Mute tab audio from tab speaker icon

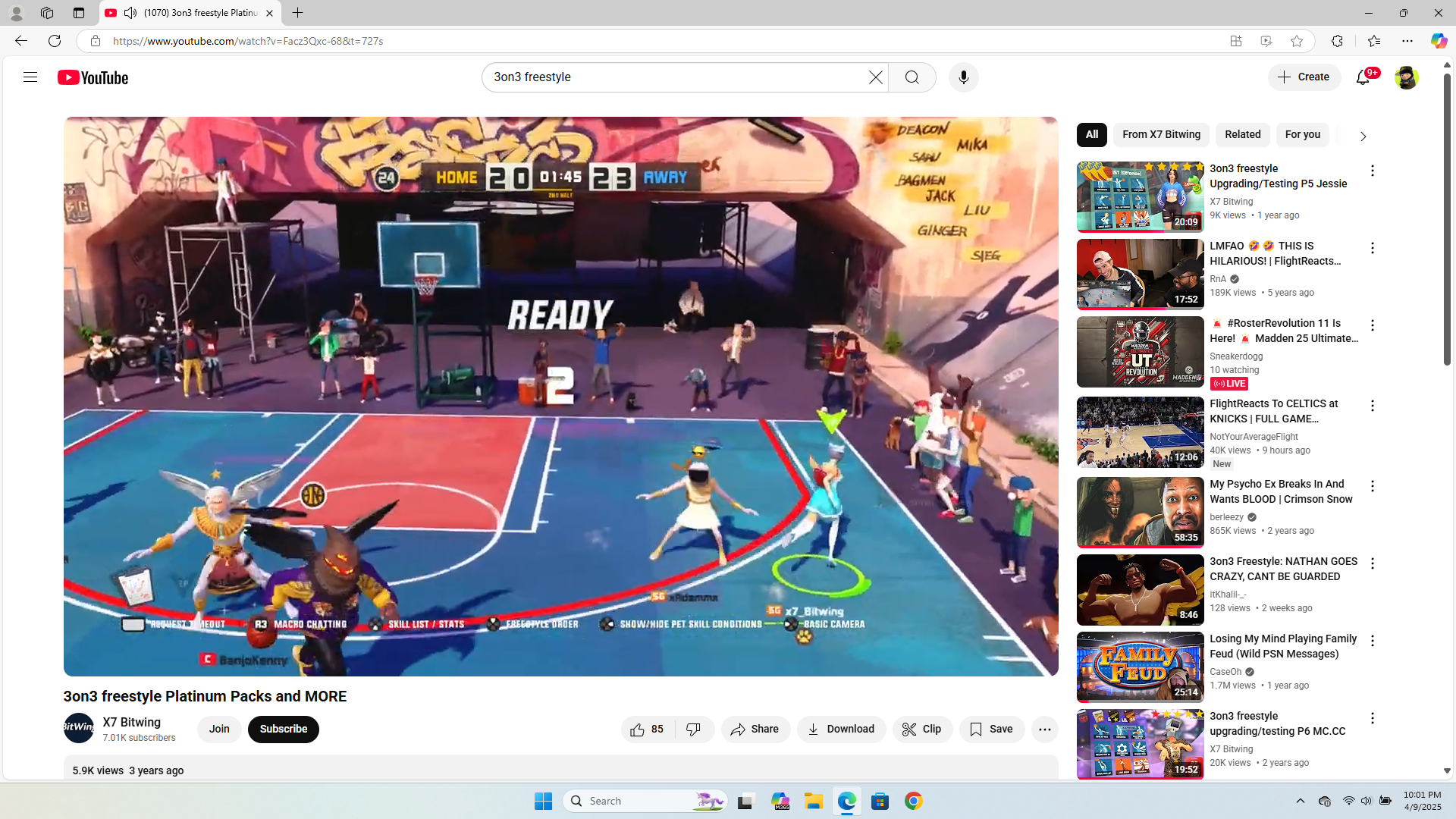pyautogui.click(x=130, y=13)
